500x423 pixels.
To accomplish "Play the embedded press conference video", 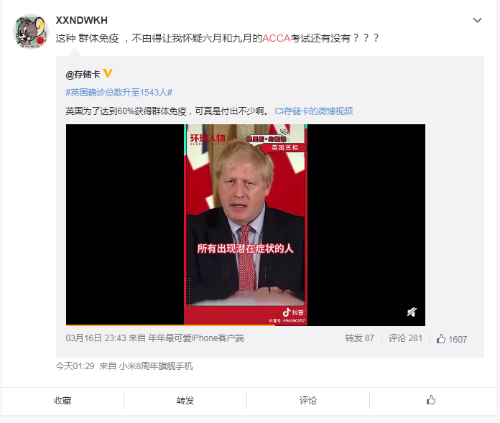I will tap(245, 224).
